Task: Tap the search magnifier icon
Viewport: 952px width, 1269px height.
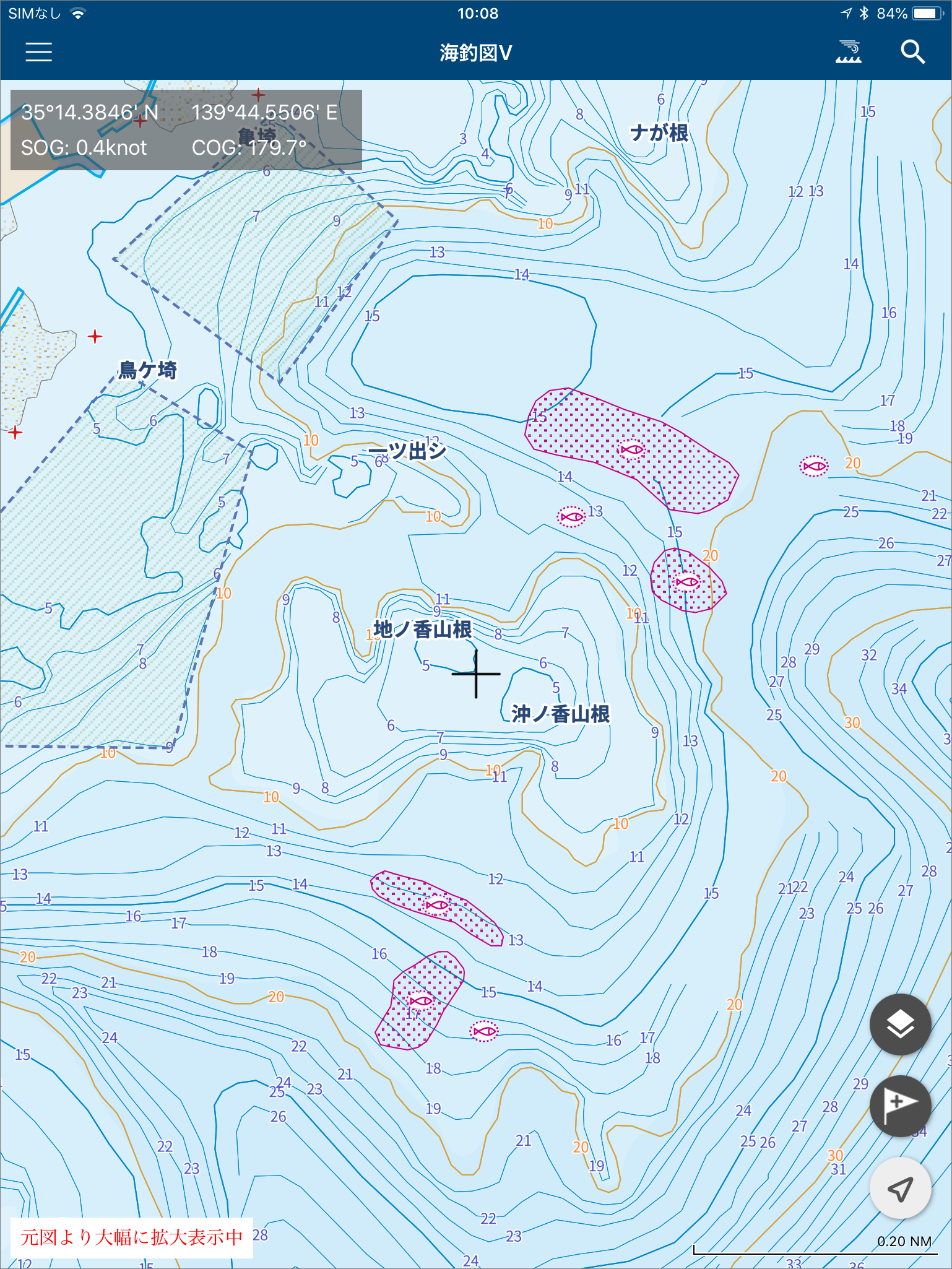Action: pyautogui.click(x=912, y=52)
